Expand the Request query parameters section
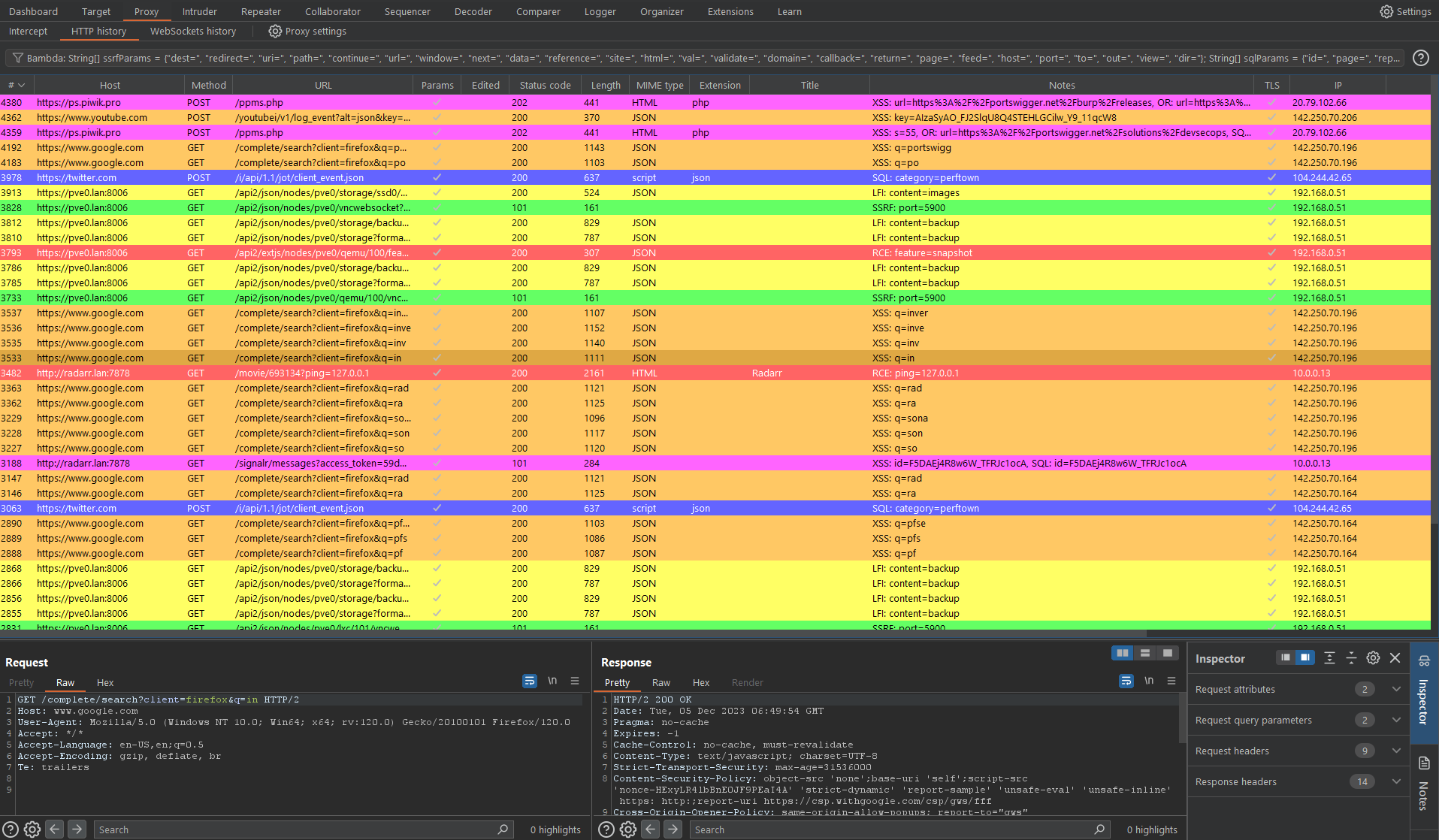The width and height of the screenshot is (1439, 840). point(1298,720)
